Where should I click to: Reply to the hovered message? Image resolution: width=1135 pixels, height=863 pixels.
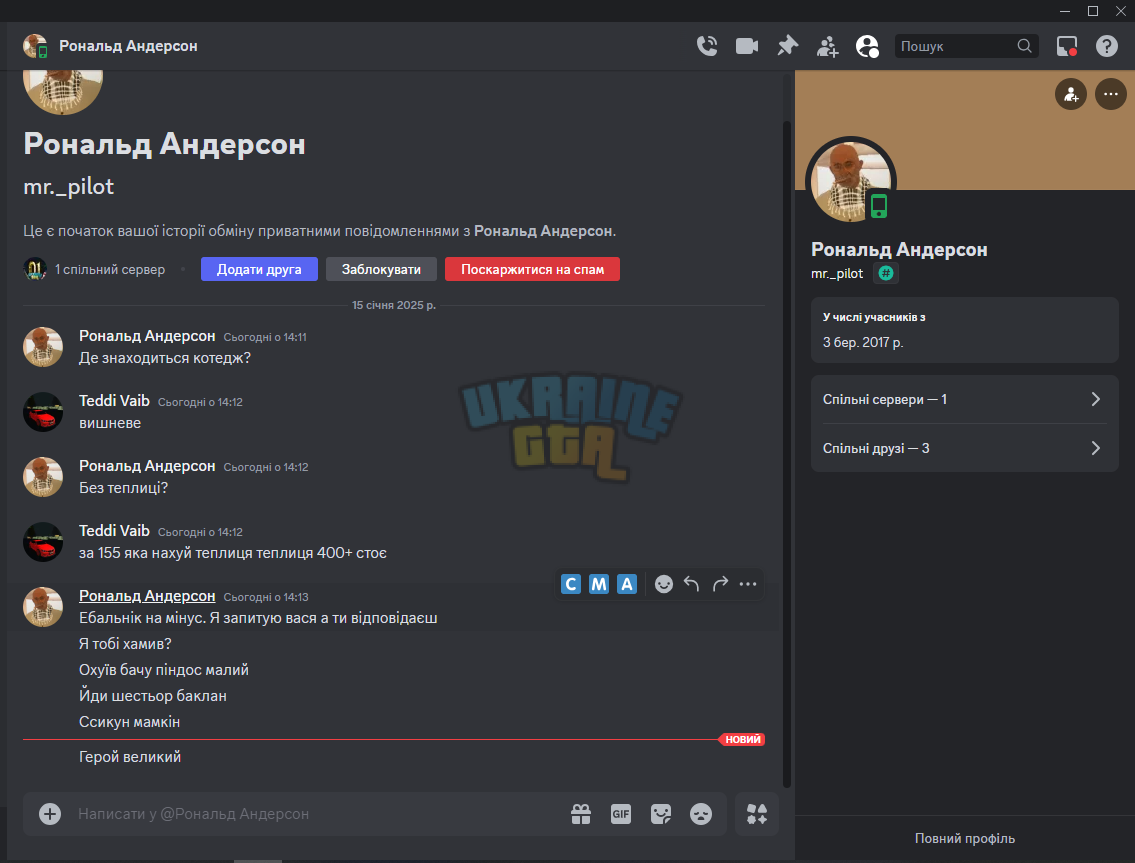tap(692, 584)
